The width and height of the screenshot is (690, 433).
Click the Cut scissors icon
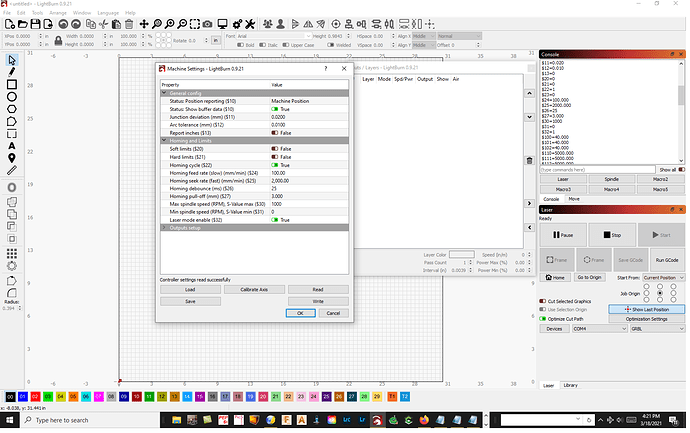103,24
